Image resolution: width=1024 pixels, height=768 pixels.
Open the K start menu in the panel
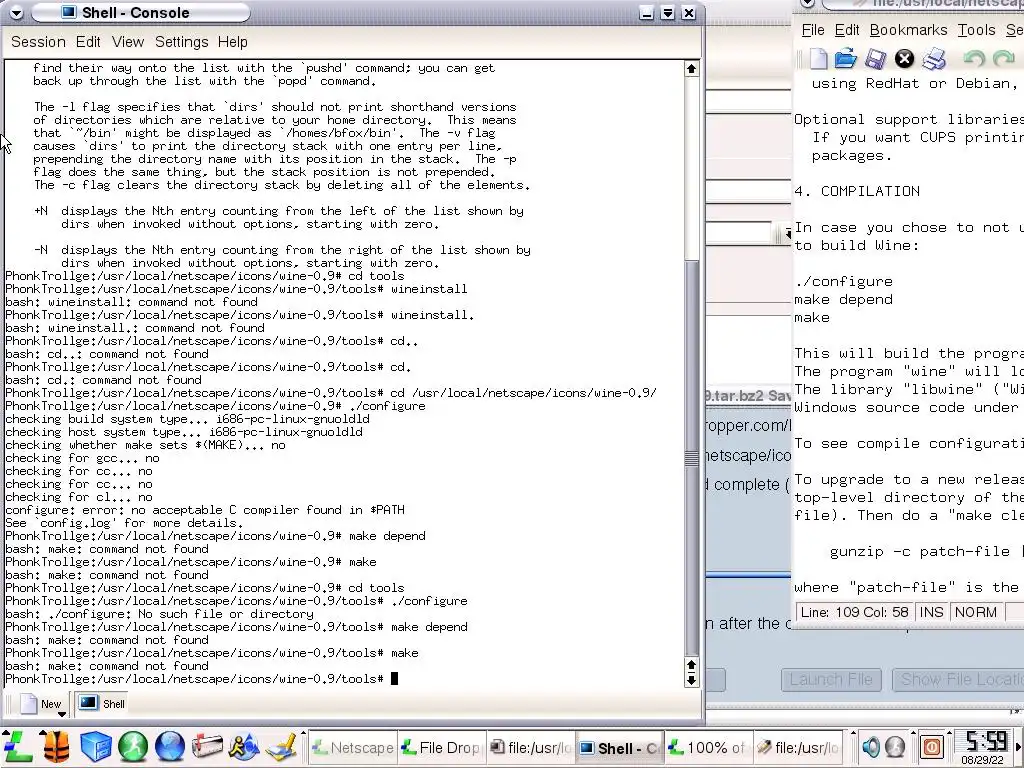coord(18,746)
